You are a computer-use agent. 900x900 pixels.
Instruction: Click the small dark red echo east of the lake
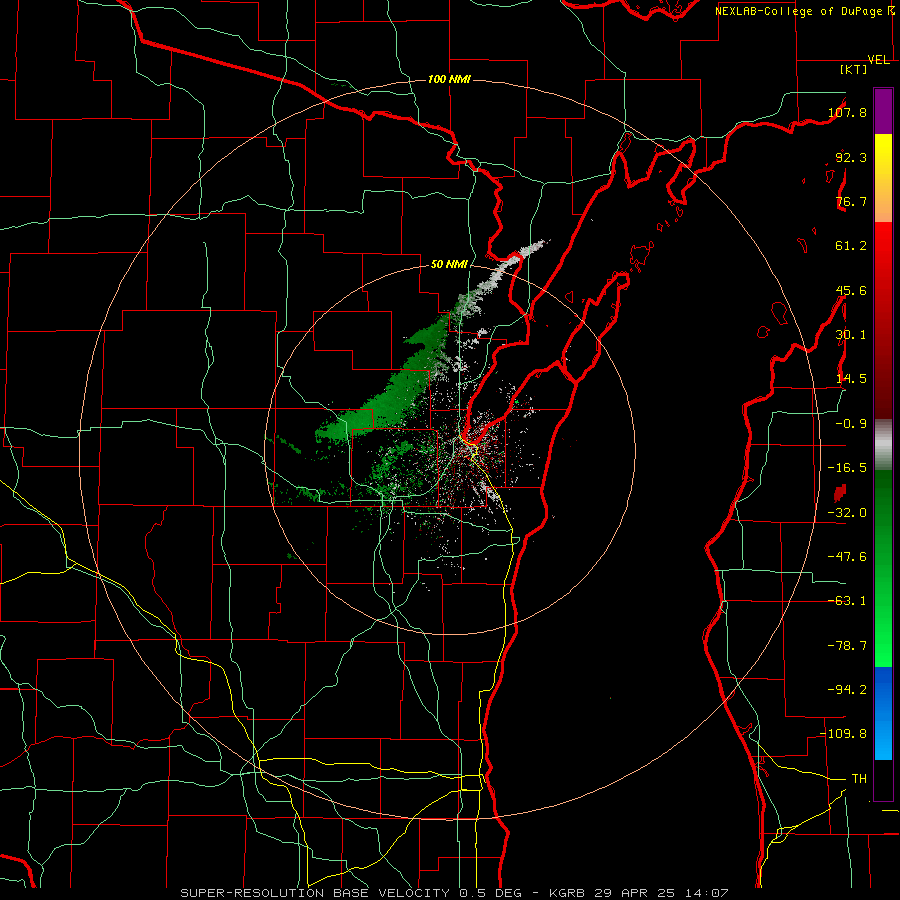click(x=840, y=492)
